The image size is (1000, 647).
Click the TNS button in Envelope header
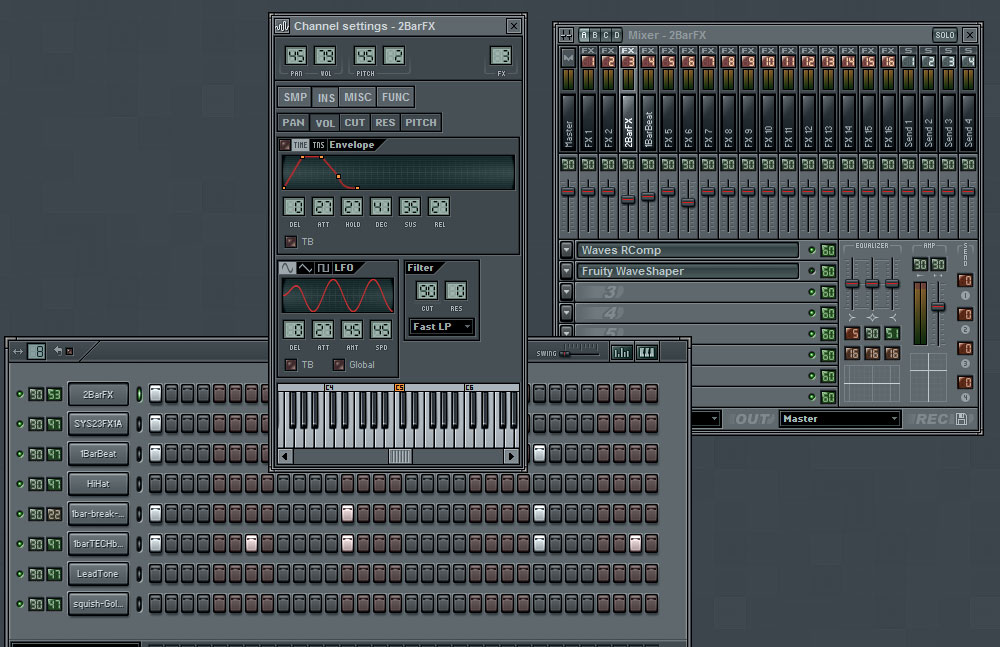coord(318,145)
